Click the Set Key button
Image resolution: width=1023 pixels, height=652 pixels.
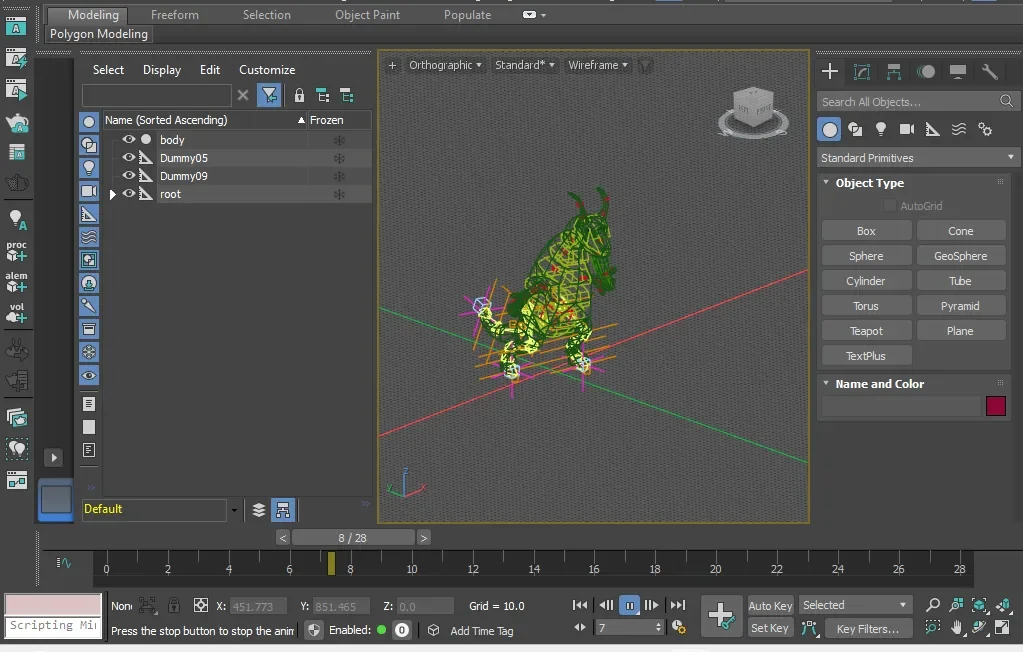[770, 628]
